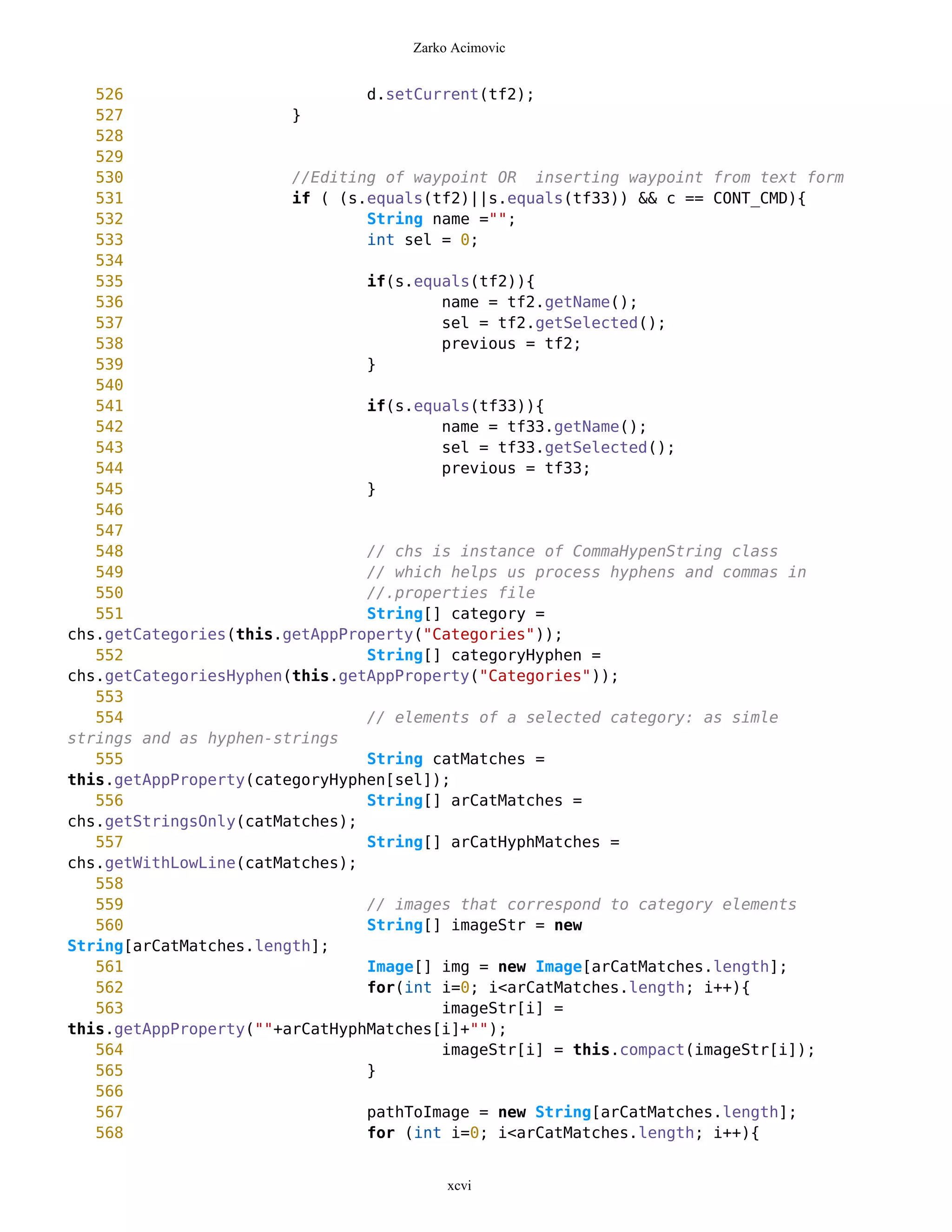This screenshot has width=952, height=1232.
Task: Click if(s.equals(tf33)){ on line 541
Action: (455, 405)
